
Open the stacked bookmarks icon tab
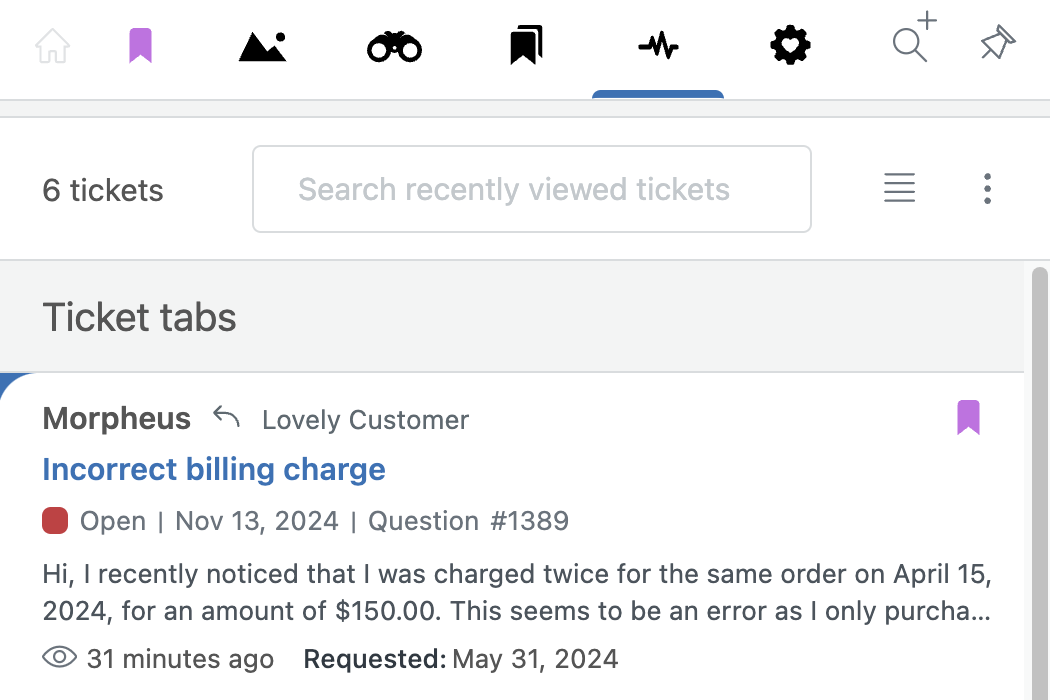(x=526, y=46)
